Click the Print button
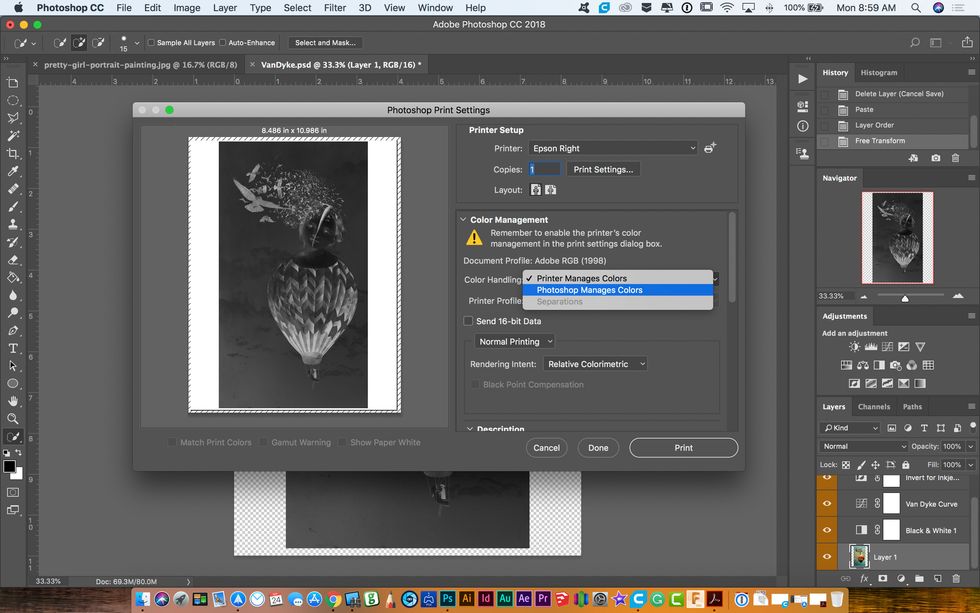Viewport: 980px width, 613px height. click(x=683, y=447)
